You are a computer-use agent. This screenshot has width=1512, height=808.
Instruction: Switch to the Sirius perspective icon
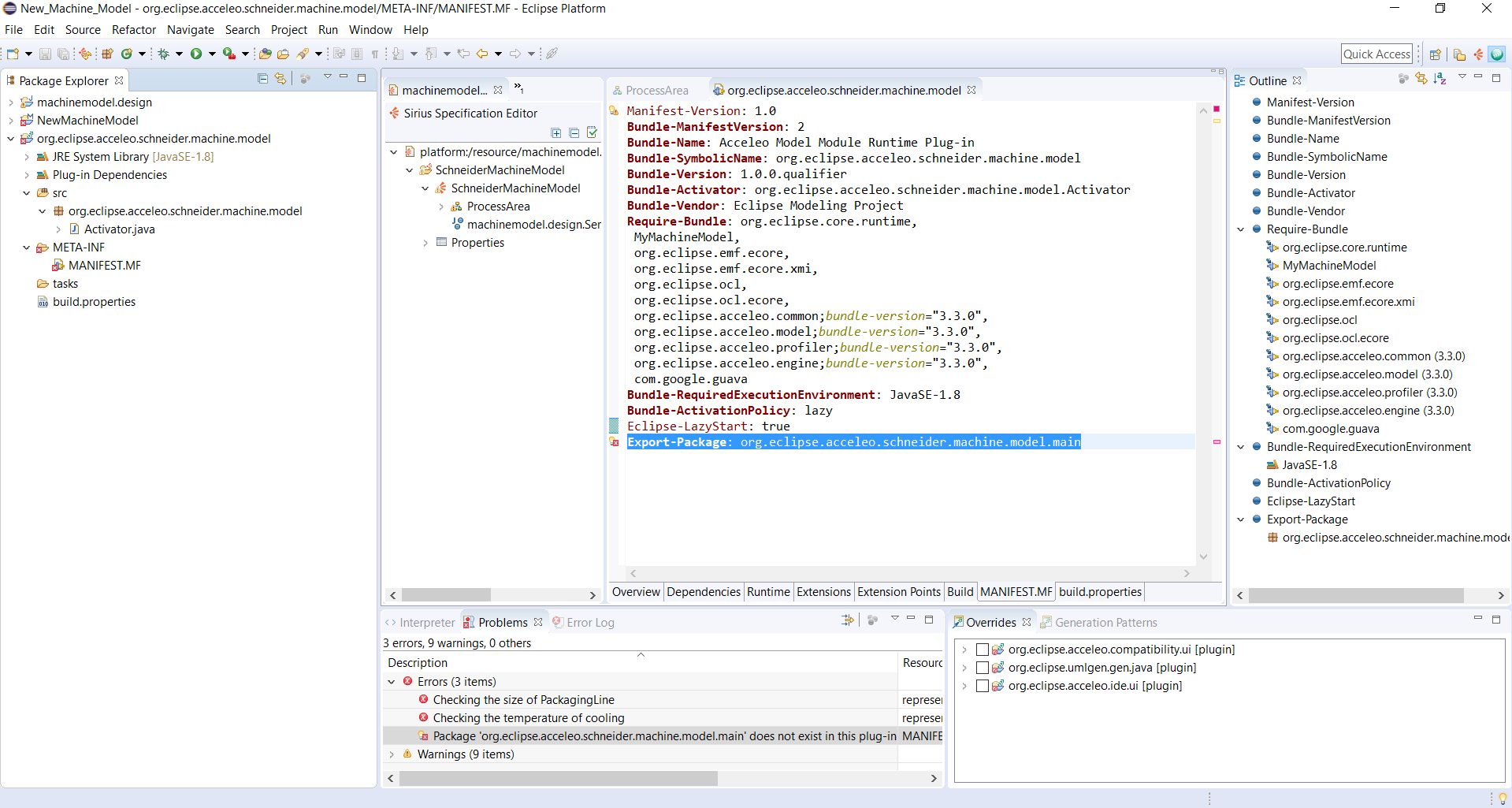tap(1479, 54)
